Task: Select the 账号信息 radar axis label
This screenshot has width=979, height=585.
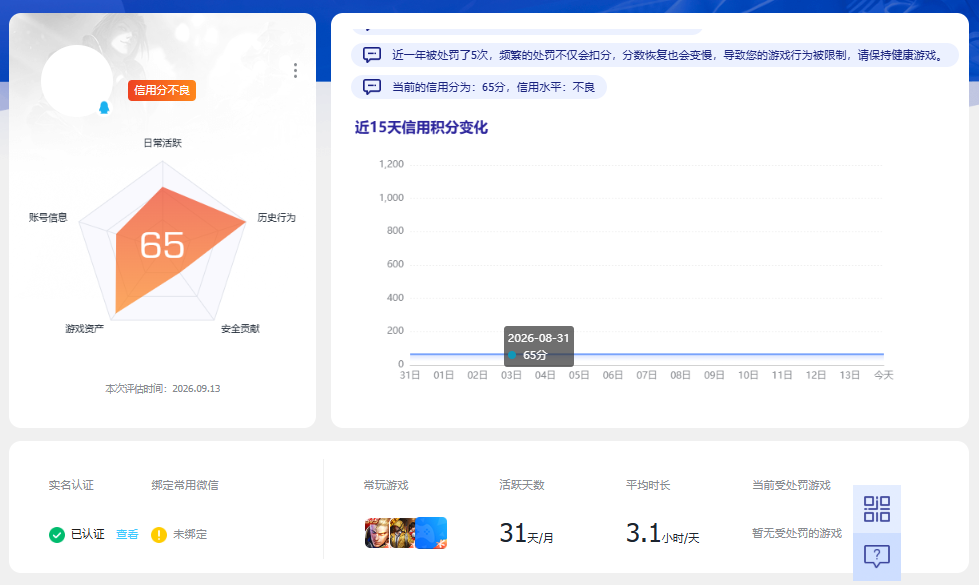Action: coord(48,217)
